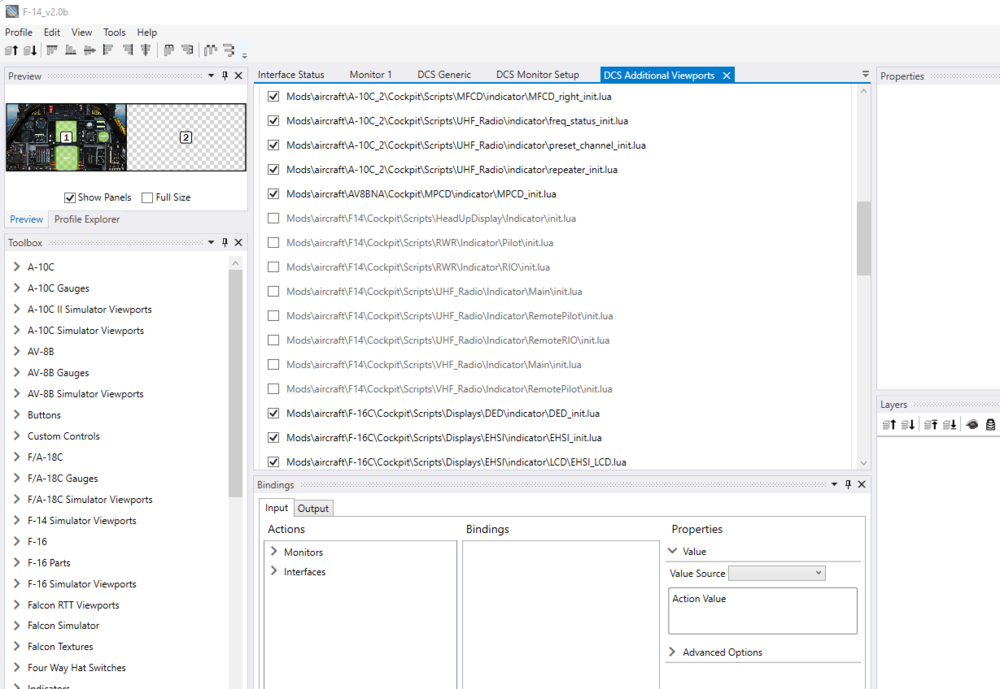Viewport: 1000px width, 689px height.
Task: Expand the F-14 Simulator Viewports toolbox group
Action: tap(17, 521)
